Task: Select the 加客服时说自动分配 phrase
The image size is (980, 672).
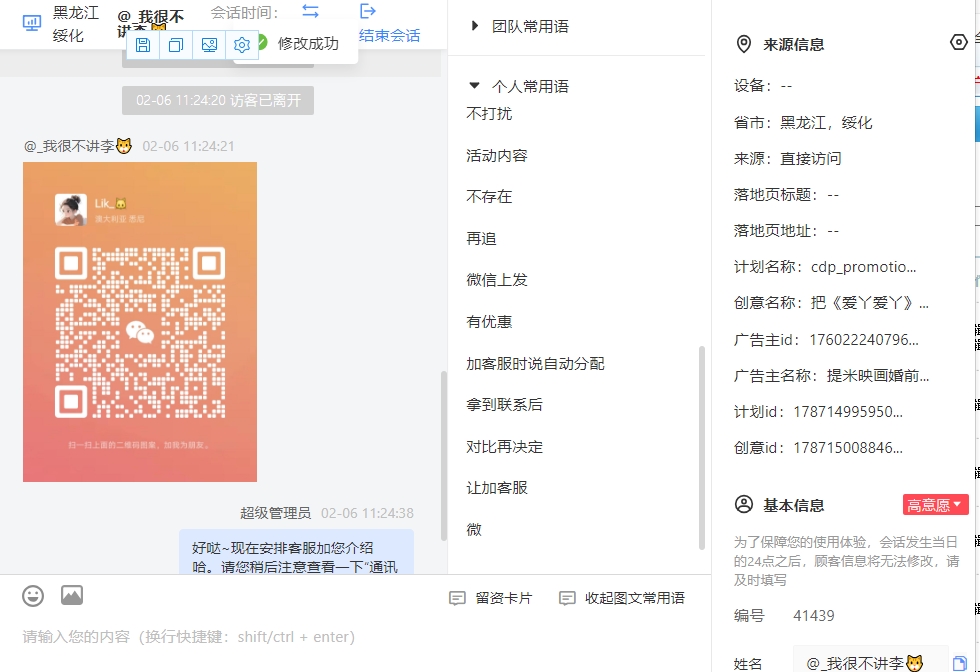Action: [x=536, y=363]
